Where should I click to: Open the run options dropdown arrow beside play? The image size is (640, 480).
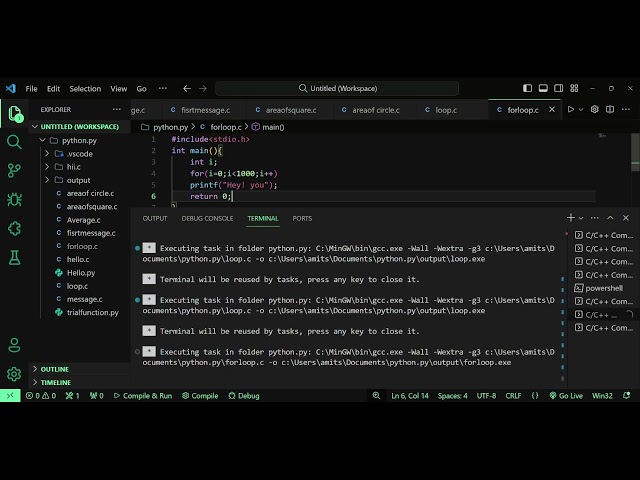tap(581, 109)
